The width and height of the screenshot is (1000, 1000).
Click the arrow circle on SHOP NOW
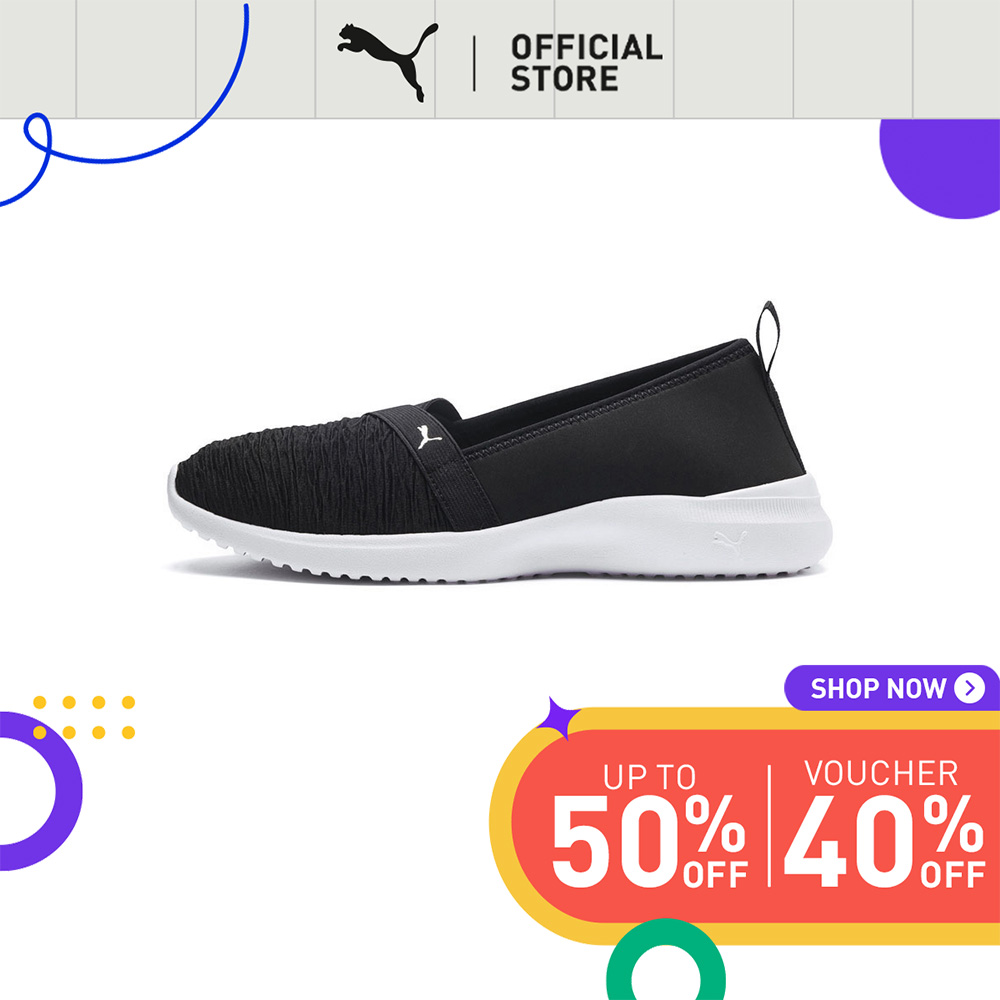click(x=969, y=688)
